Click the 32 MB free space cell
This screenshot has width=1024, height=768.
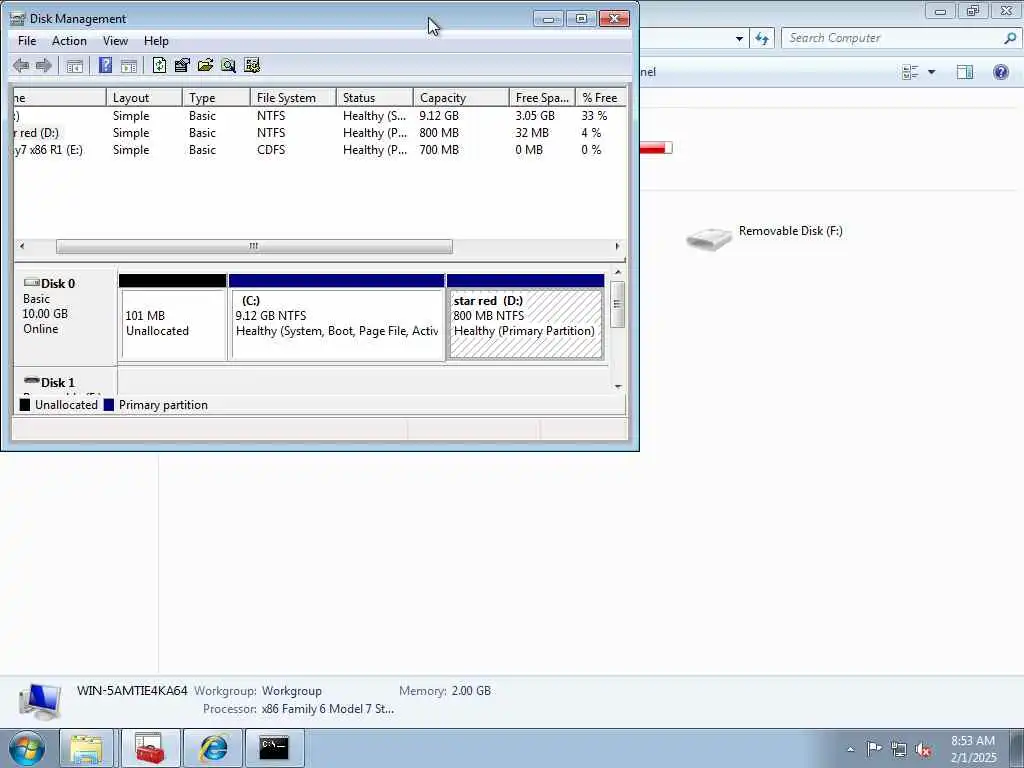532,133
